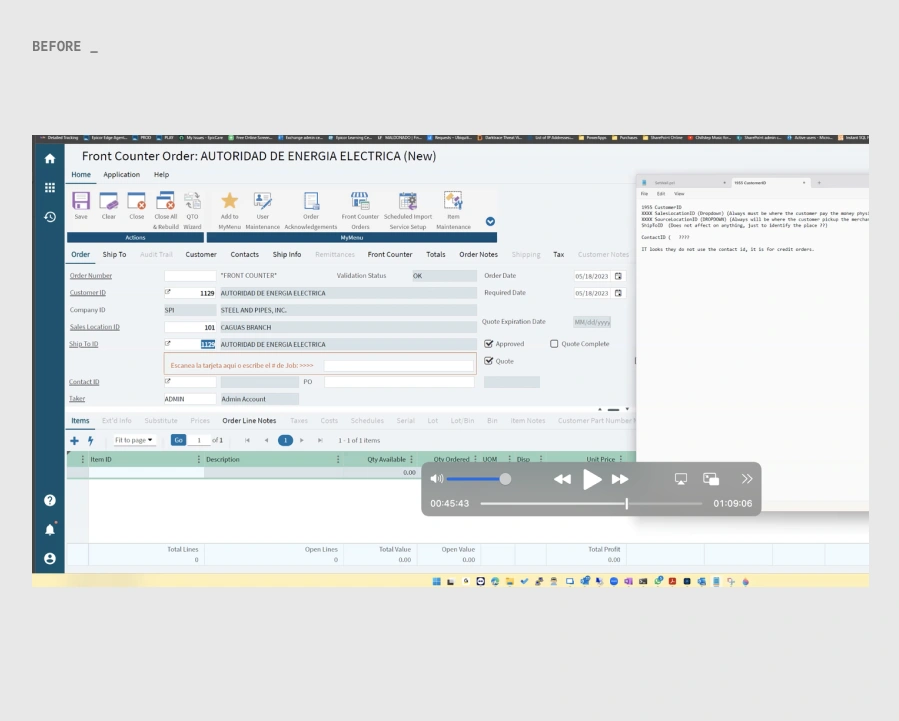Open Description column options menu
The width and height of the screenshot is (899, 721).
pyautogui.click(x=338, y=459)
